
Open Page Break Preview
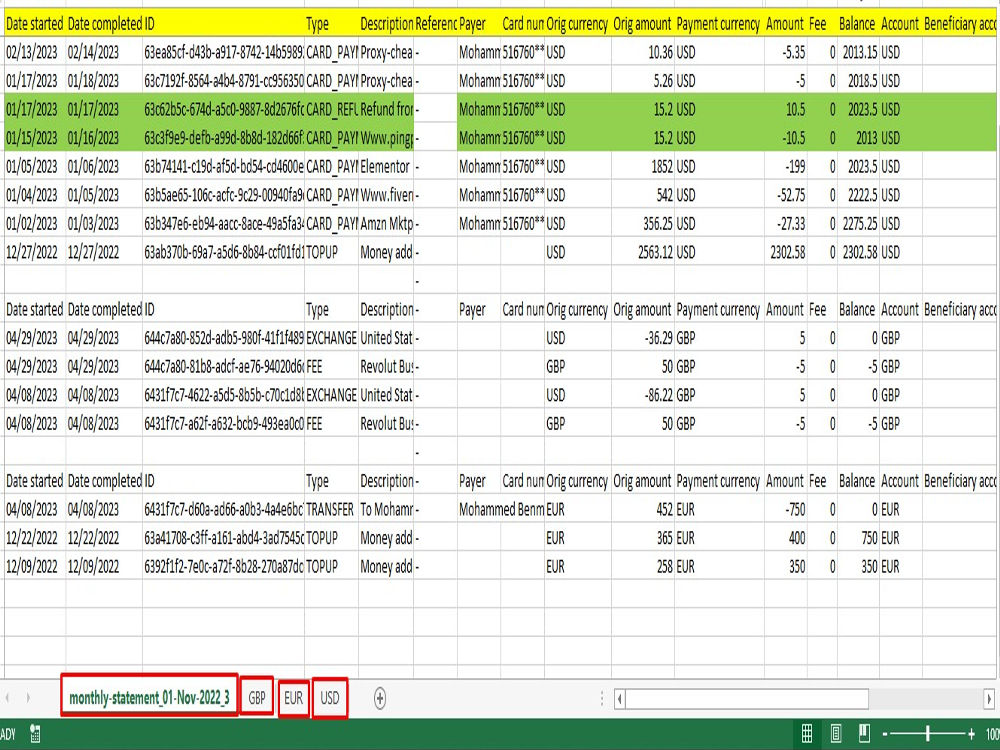click(x=864, y=734)
